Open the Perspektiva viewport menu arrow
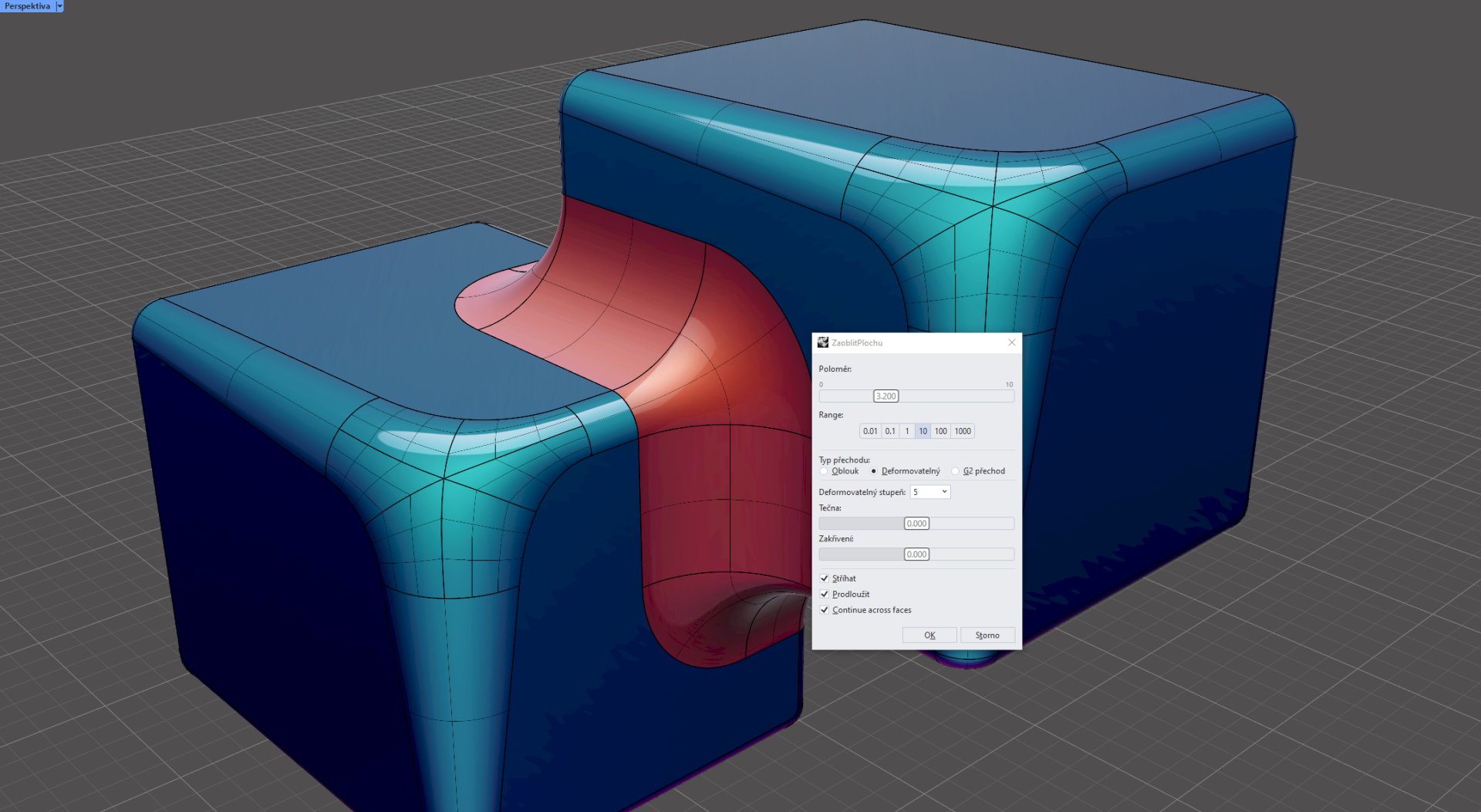Screen dimensions: 1481x812 click(59, 6)
